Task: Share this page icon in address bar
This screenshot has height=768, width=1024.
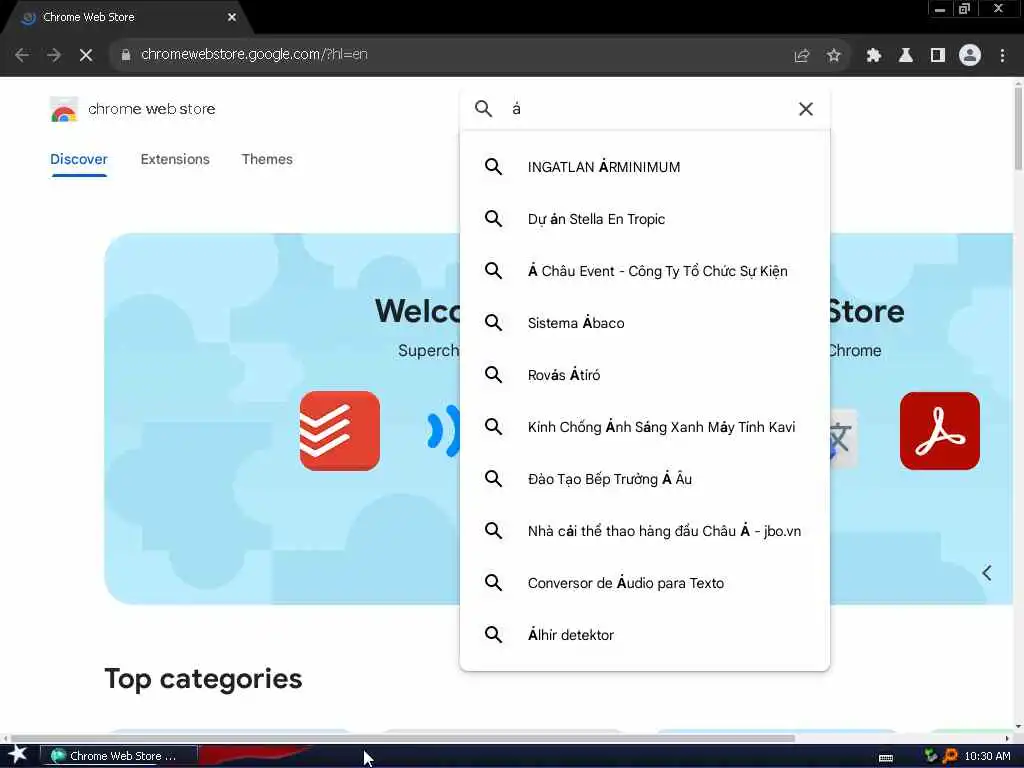Action: [x=801, y=55]
